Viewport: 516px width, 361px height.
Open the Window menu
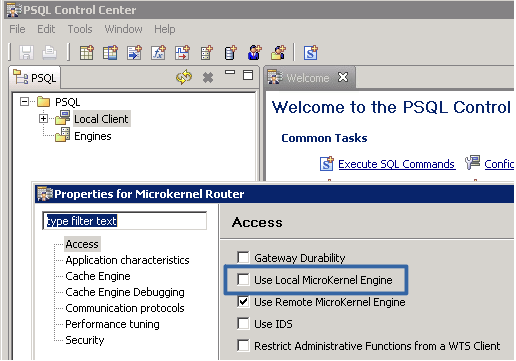click(123, 29)
